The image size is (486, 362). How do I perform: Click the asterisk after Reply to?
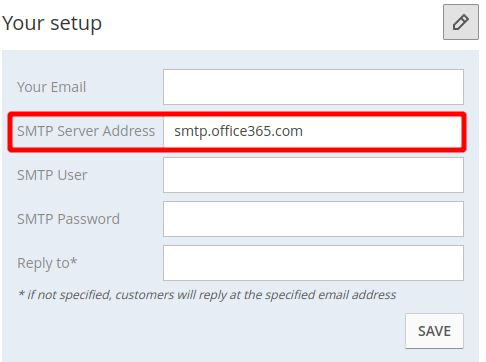[74, 261]
